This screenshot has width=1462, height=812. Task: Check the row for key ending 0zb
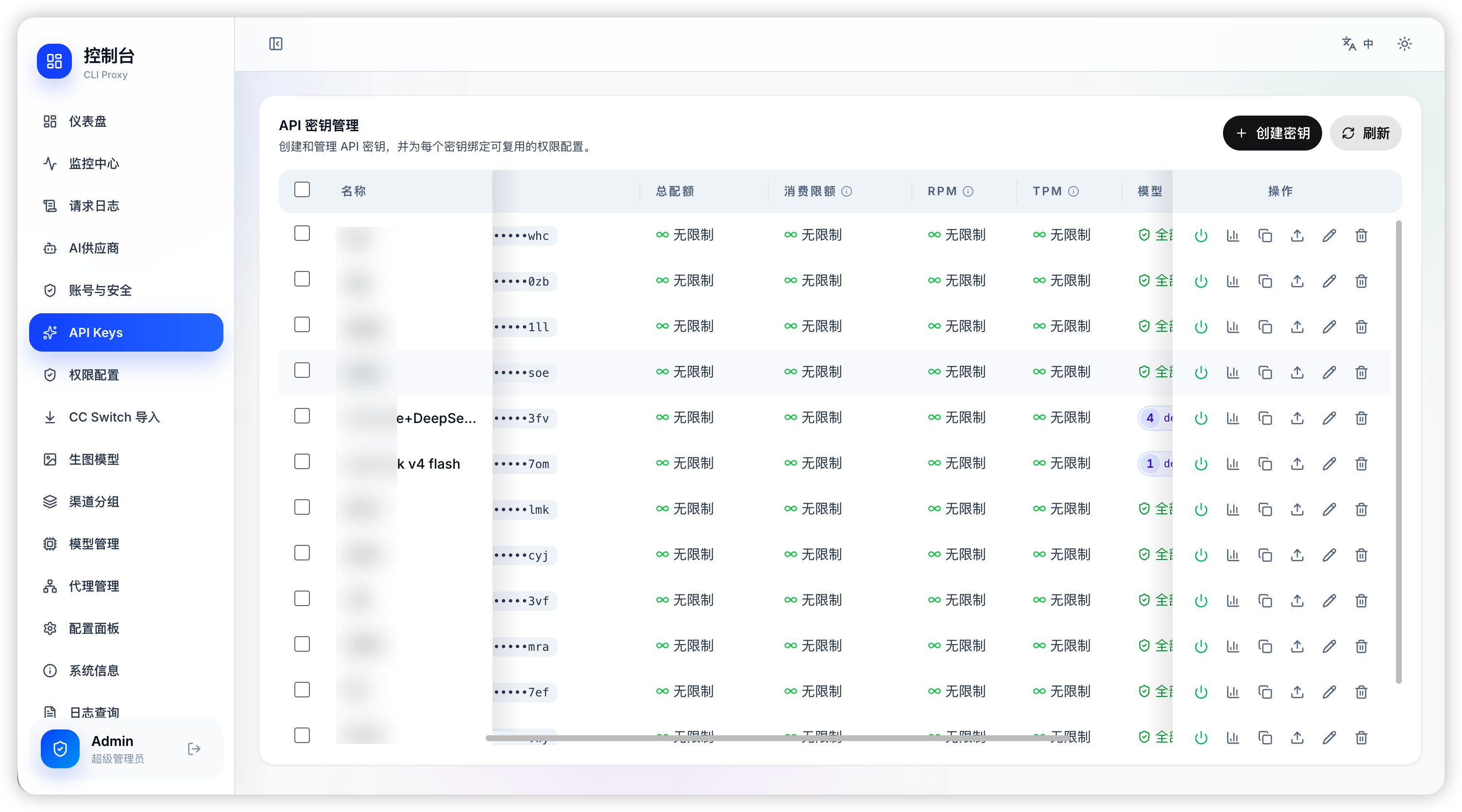tap(302, 279)
